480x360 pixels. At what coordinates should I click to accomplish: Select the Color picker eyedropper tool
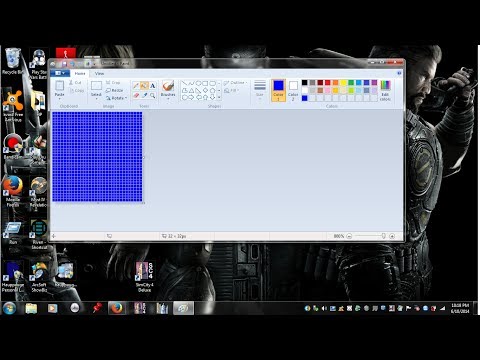(144, 96)
